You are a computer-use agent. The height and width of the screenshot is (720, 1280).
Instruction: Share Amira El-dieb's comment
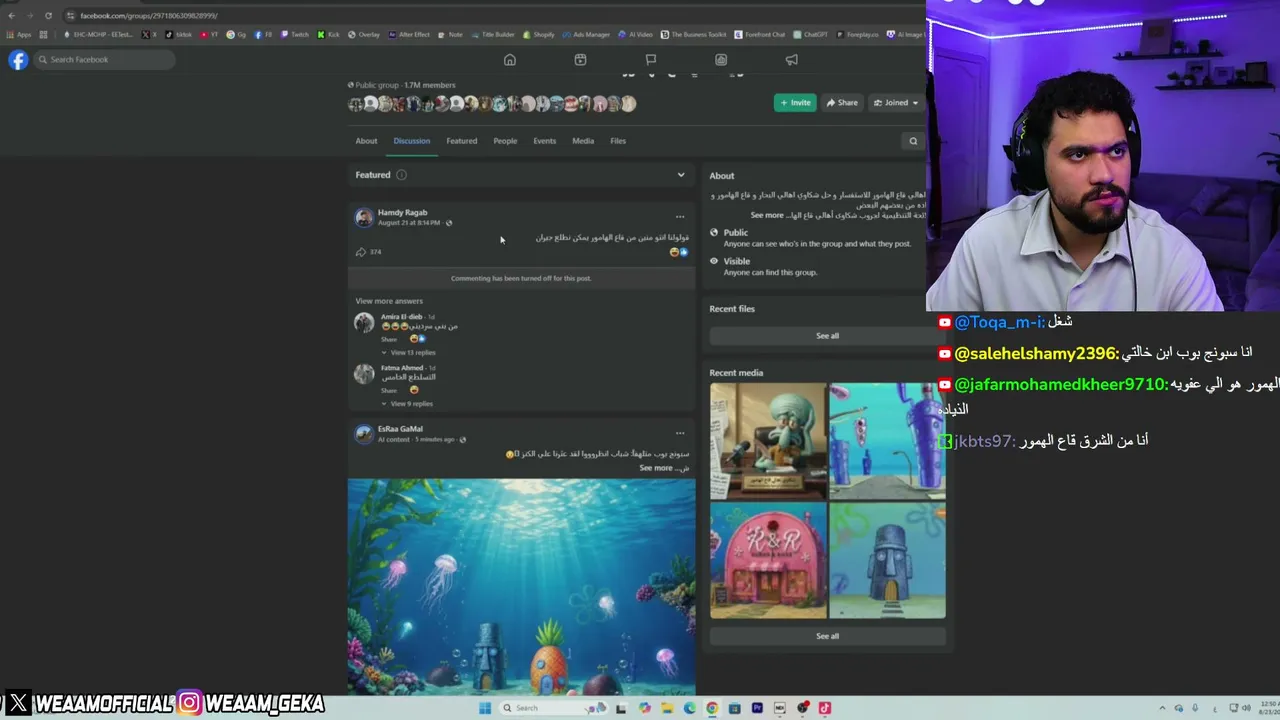[389, 339]
